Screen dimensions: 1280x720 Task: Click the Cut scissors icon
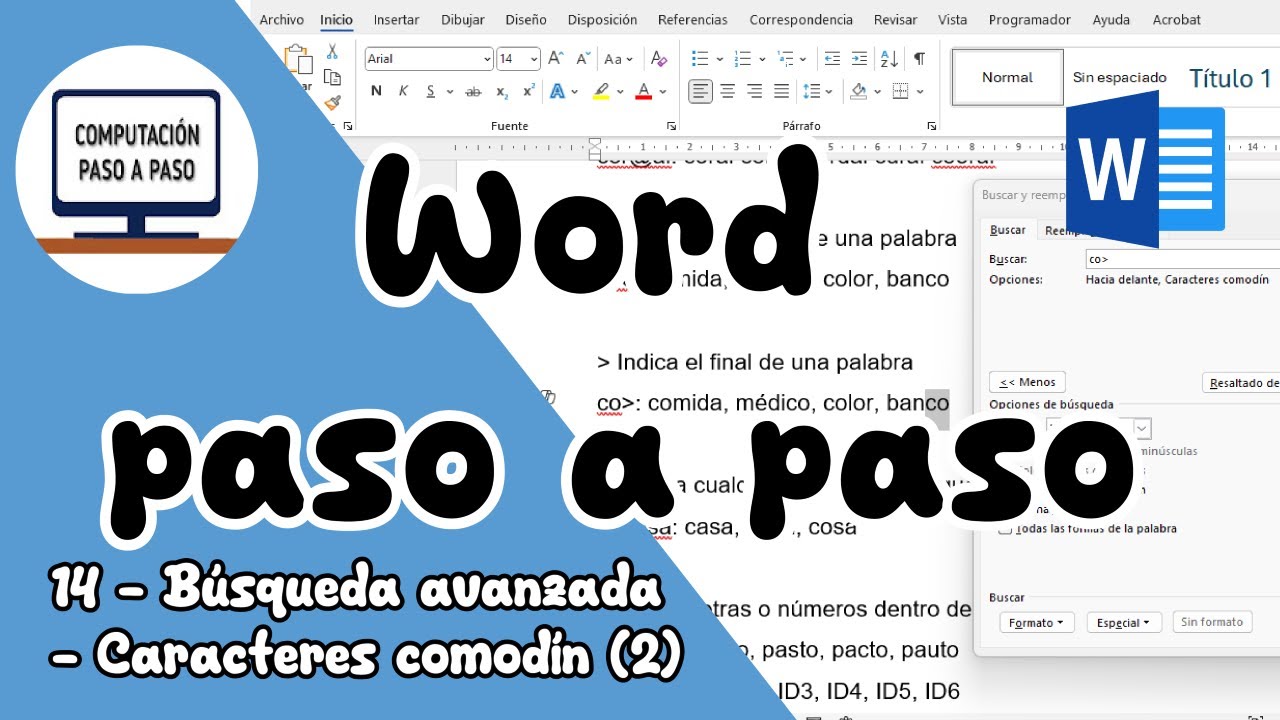click(332, 52)
